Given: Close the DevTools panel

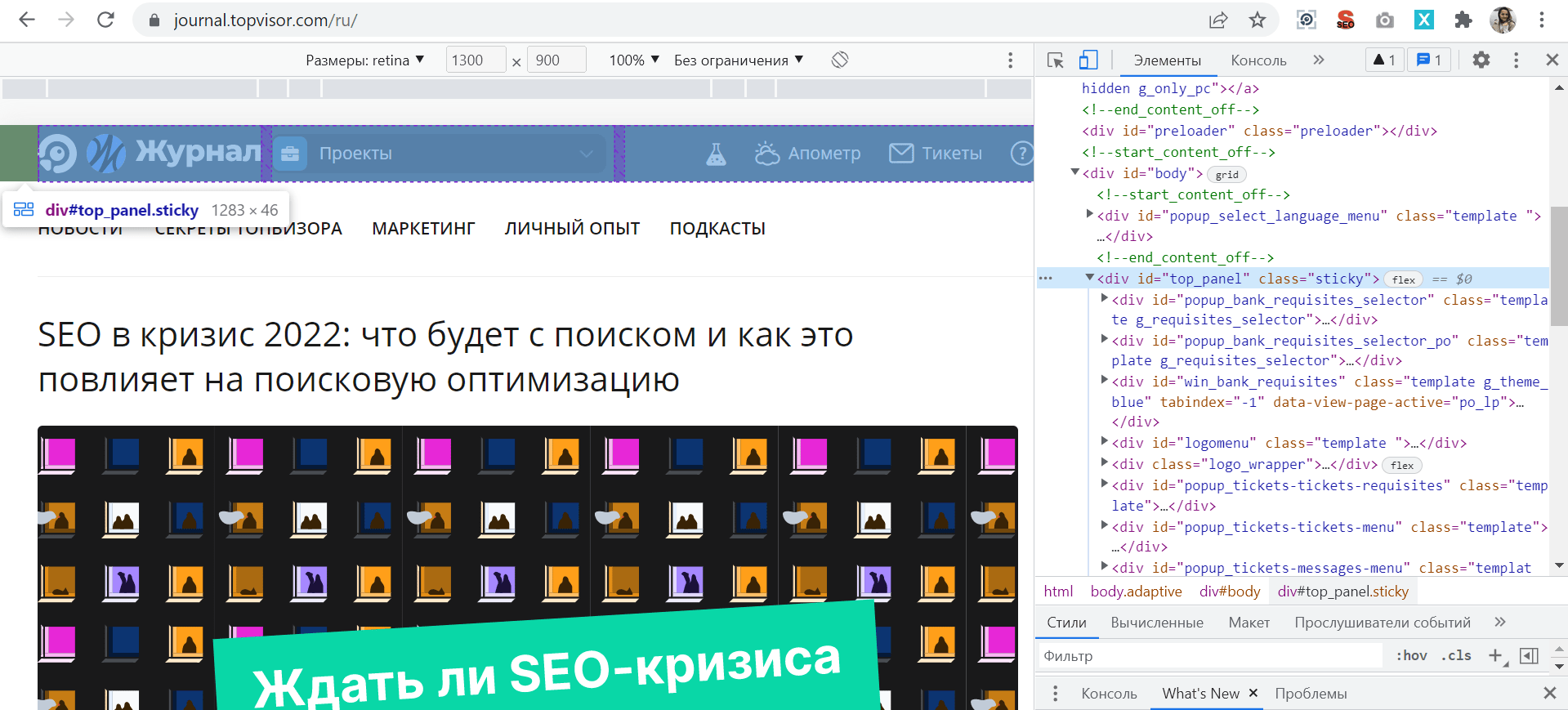Looking at the screenshot, I should click(x=1552, y=60).
